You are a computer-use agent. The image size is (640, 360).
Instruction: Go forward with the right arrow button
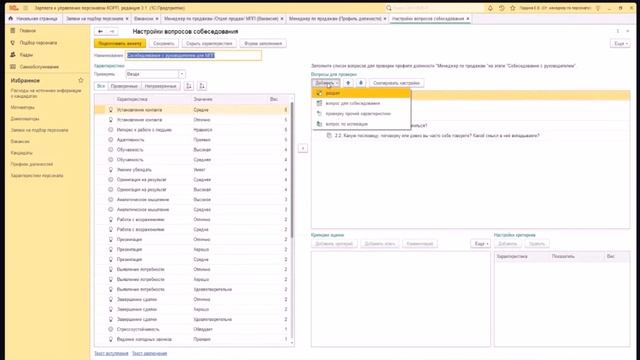[112, 31]
